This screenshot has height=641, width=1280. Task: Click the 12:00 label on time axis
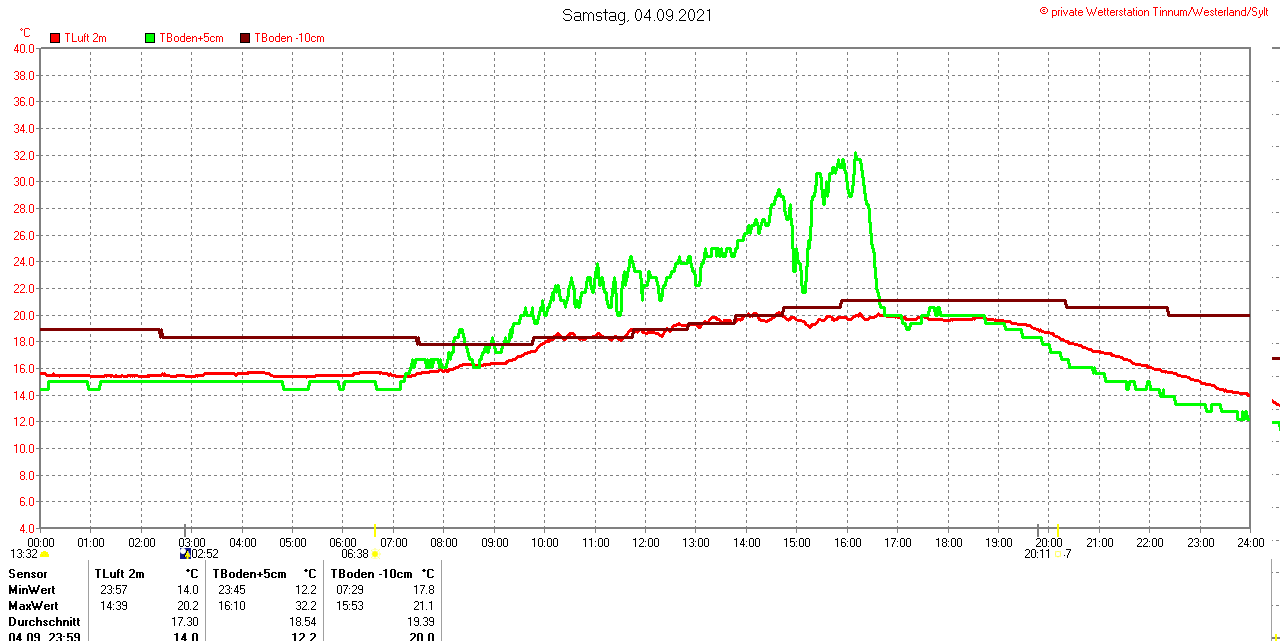pyautogui.click(x=645, y=543)
